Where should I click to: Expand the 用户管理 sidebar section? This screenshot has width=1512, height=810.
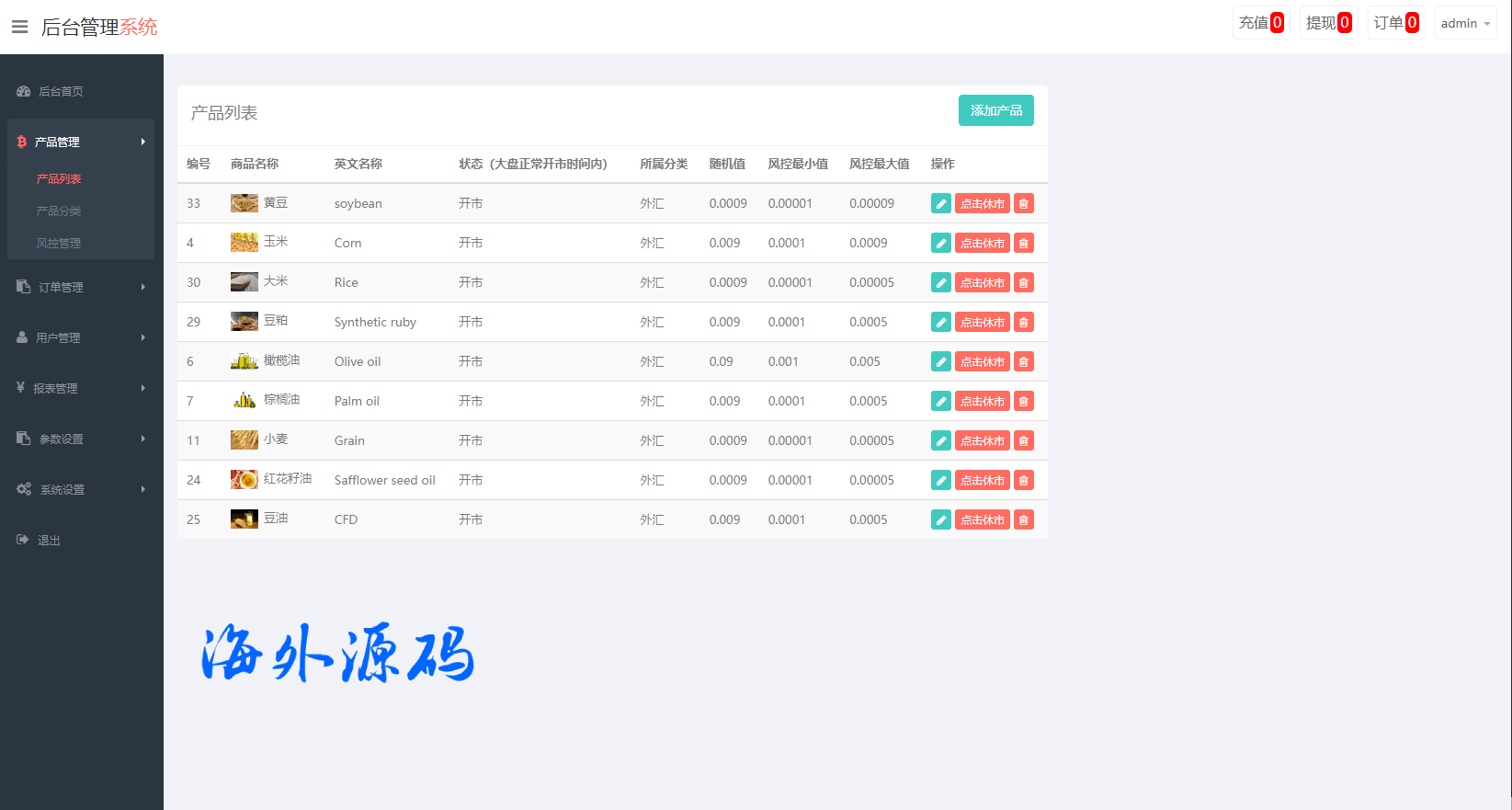point(80,337)
